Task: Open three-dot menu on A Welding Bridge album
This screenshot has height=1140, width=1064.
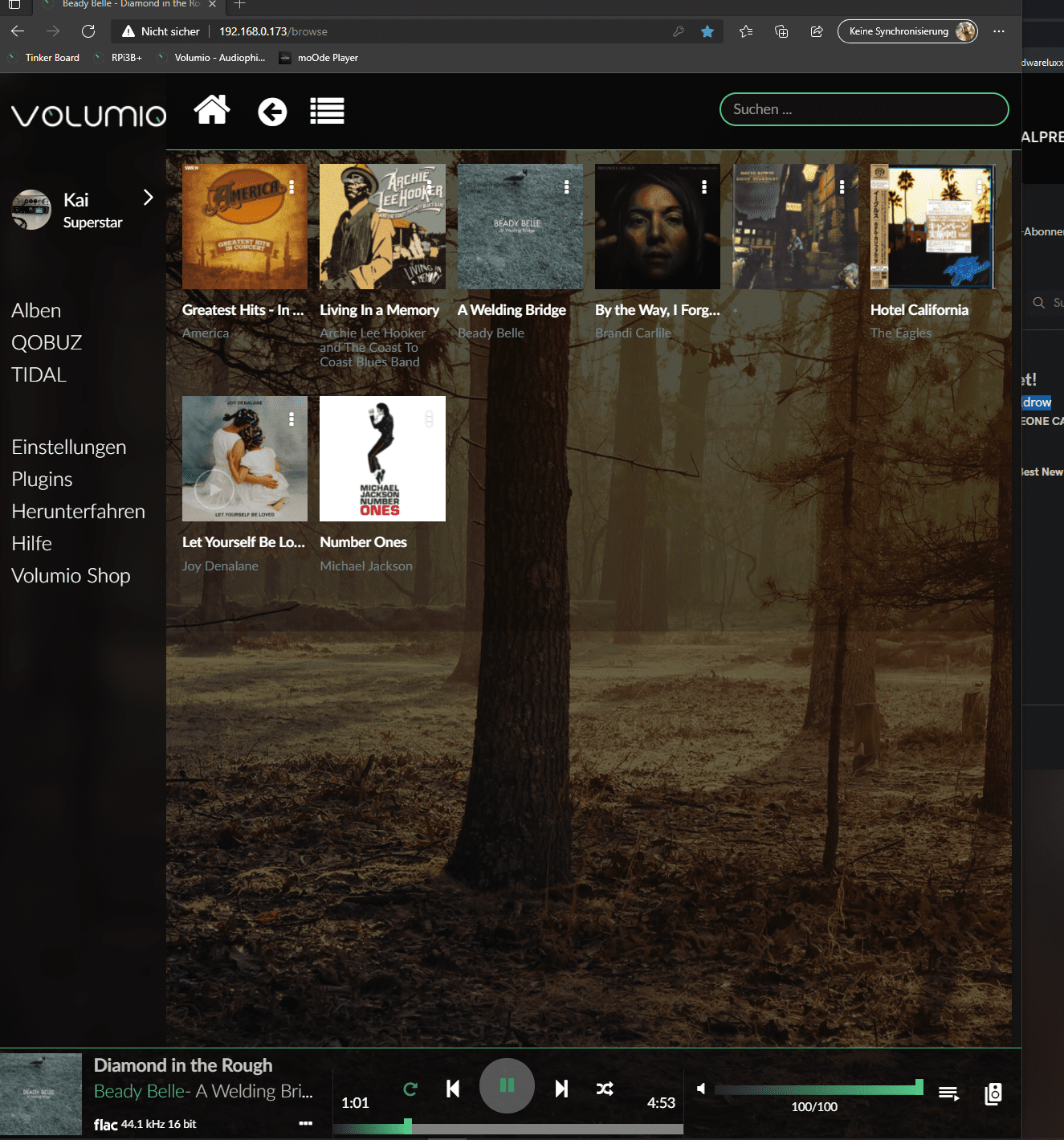Action: click(x=567, y=186)
